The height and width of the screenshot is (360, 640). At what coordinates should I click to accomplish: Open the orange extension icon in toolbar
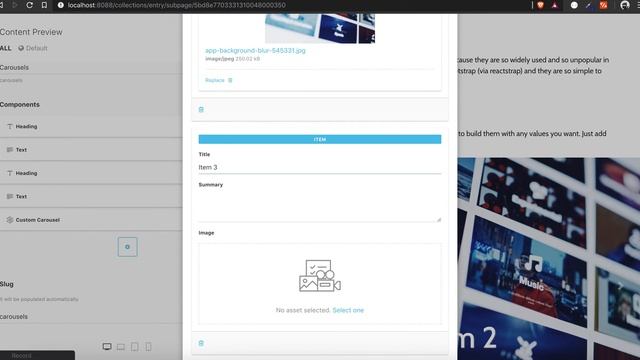pos(603,5)
